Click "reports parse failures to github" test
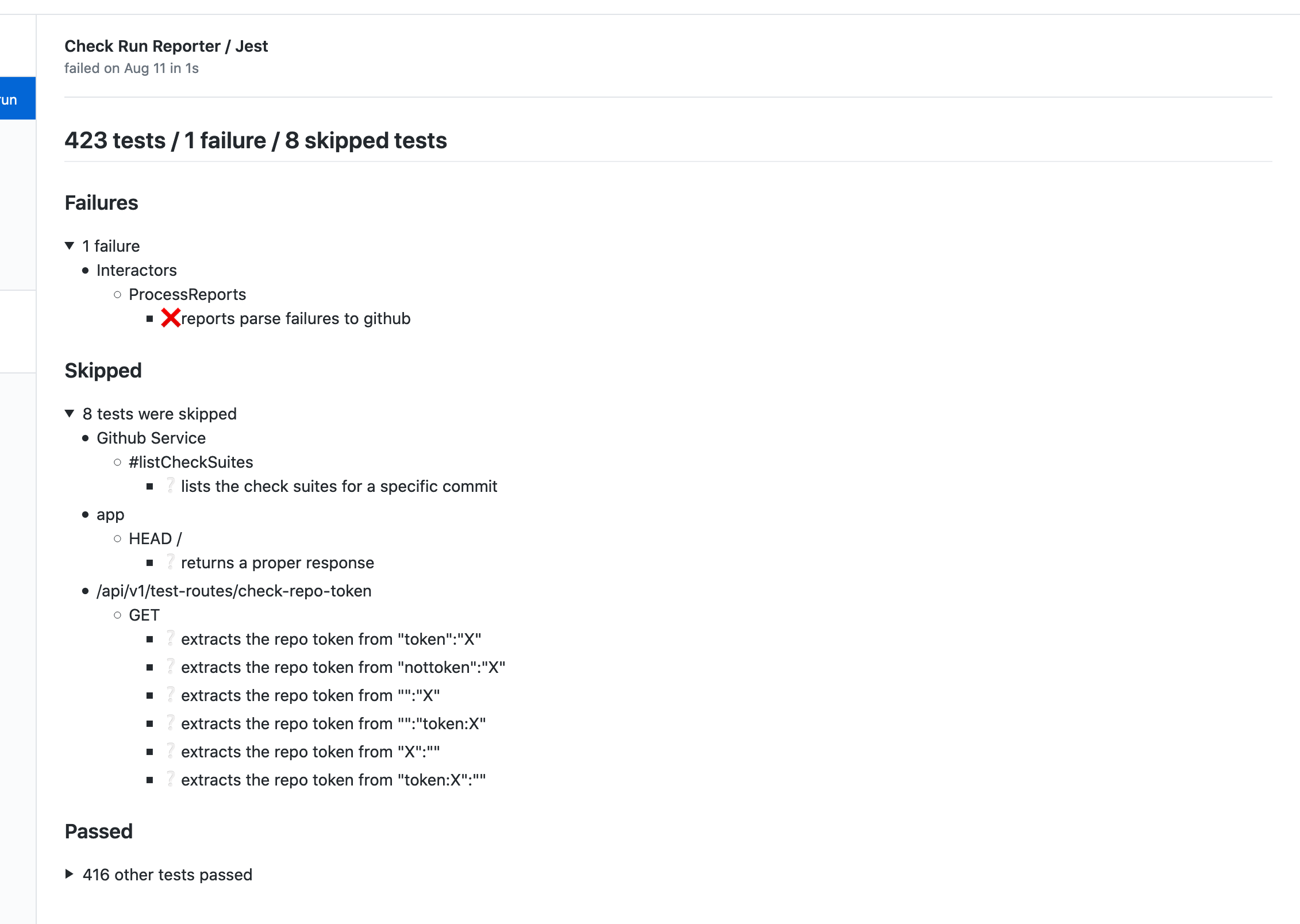 click(x=295, y=318)
